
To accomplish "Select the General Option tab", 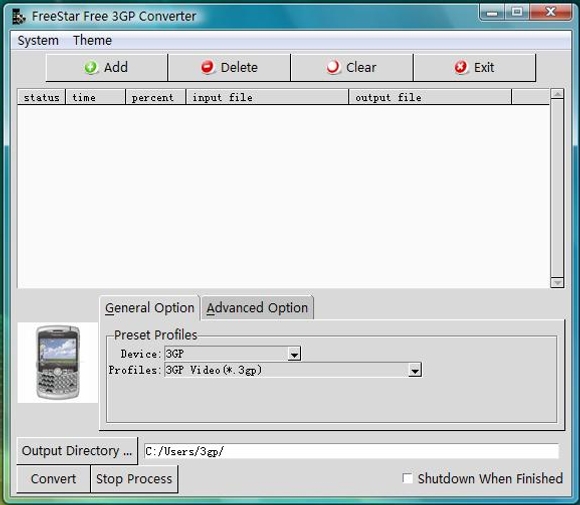I will click(150, 308).
